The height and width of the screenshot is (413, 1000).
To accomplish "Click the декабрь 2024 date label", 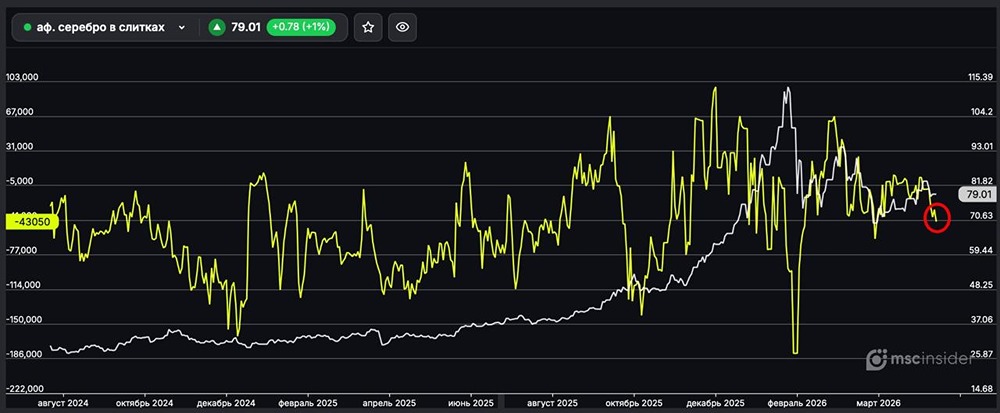I will pyautogui.click(x=227, y=403).
